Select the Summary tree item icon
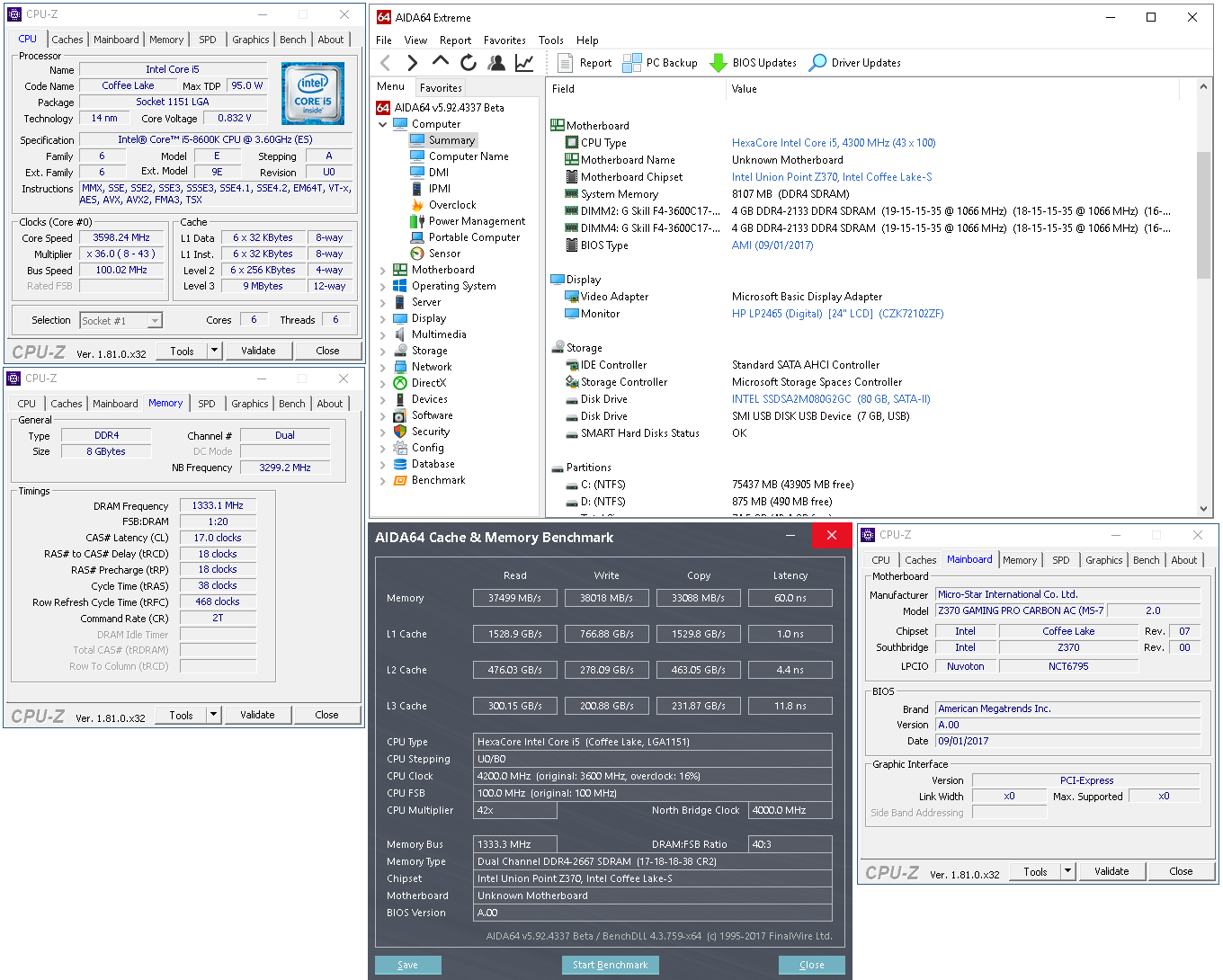 point(417,140)
